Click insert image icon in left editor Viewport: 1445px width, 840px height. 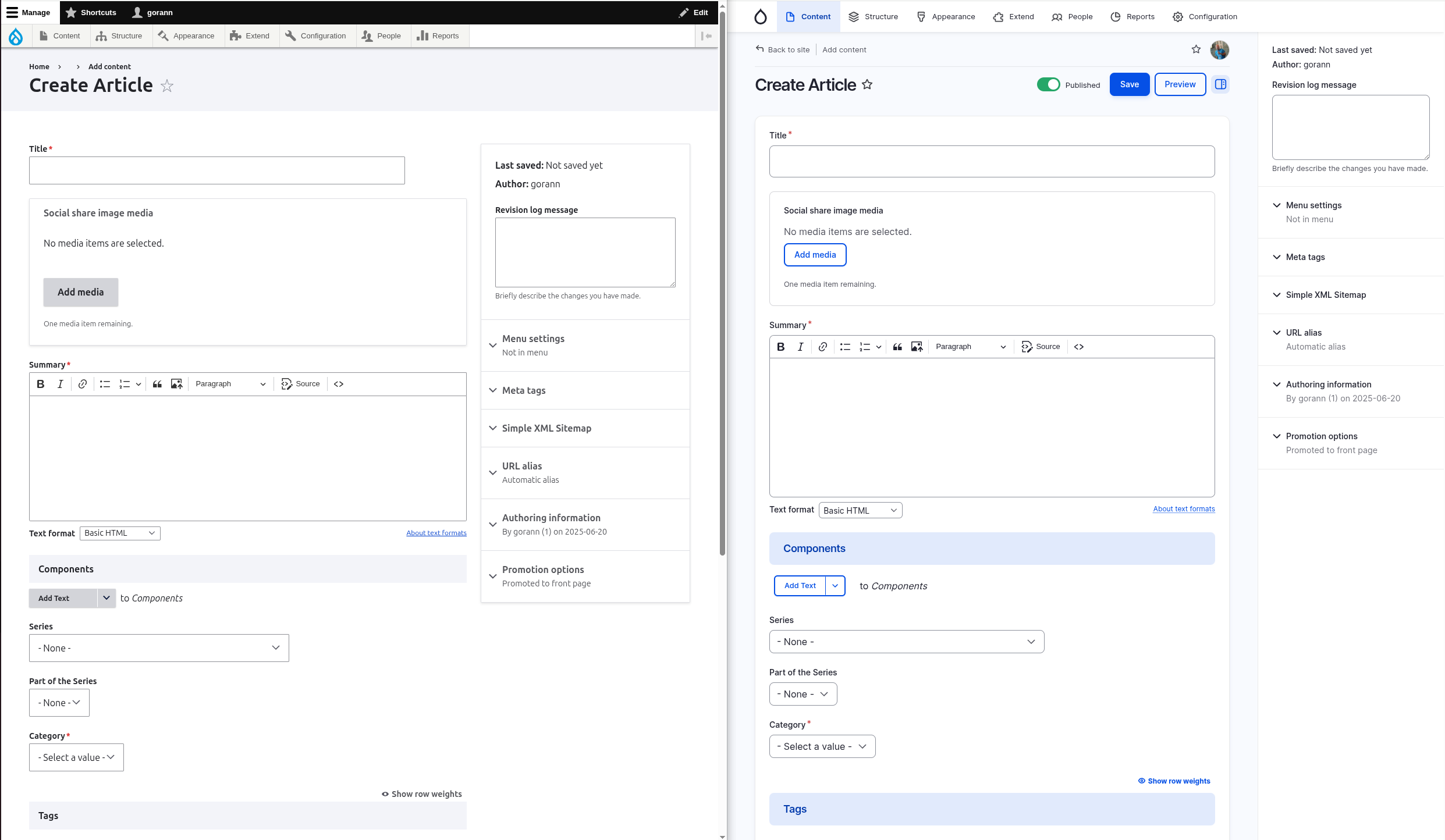click(x=176, y=384)
